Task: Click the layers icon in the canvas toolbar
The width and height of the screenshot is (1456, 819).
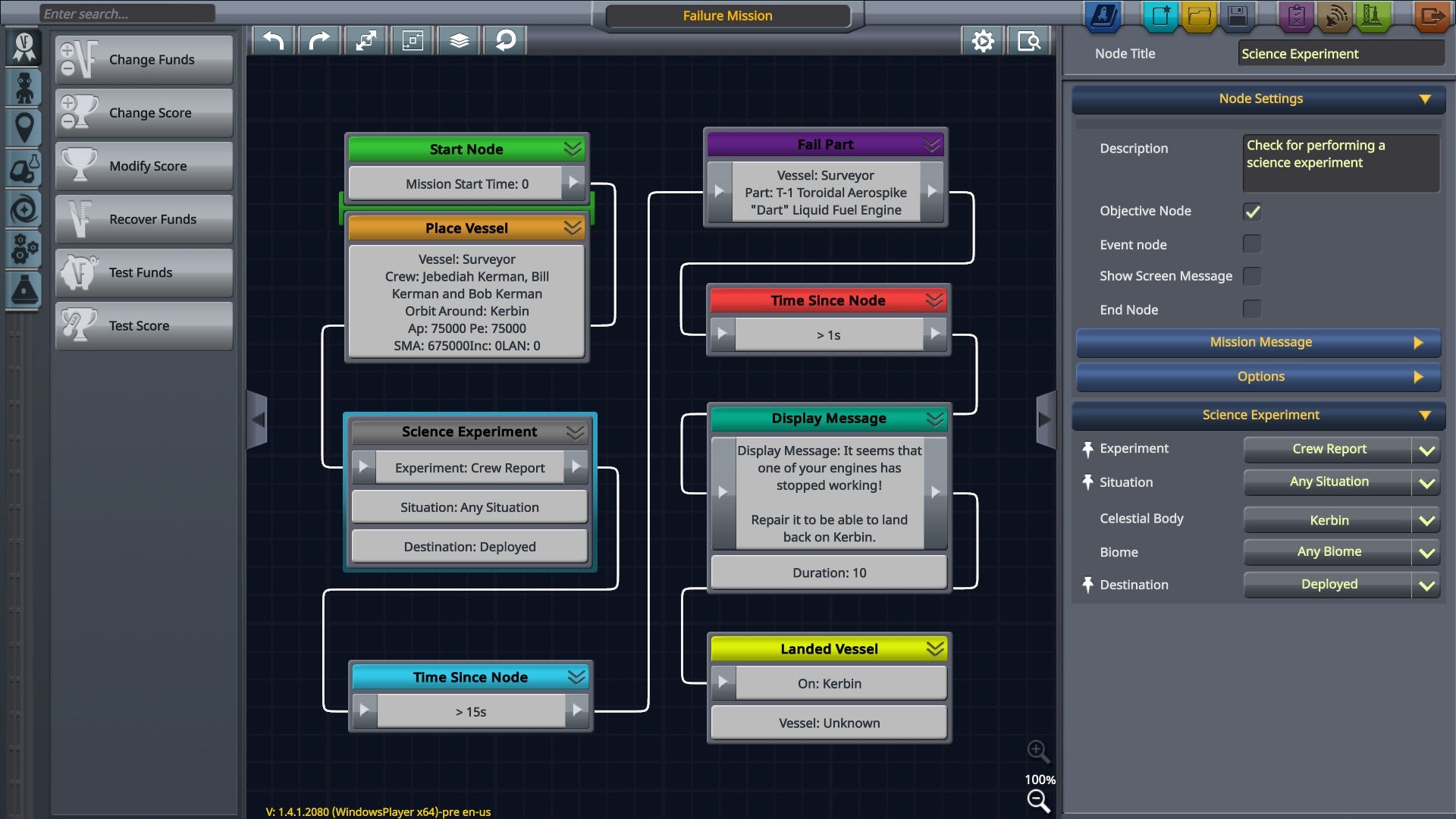Action: pos(459,40)
